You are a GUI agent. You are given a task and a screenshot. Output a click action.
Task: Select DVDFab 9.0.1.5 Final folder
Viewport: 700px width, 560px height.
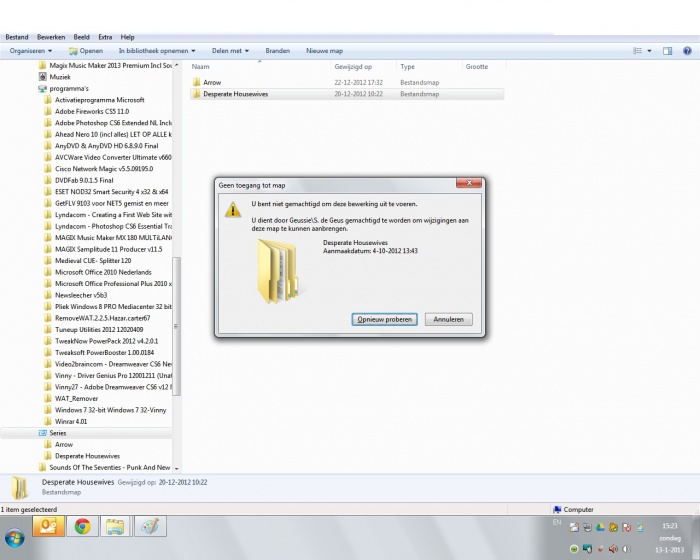click(x=84, y=180)
